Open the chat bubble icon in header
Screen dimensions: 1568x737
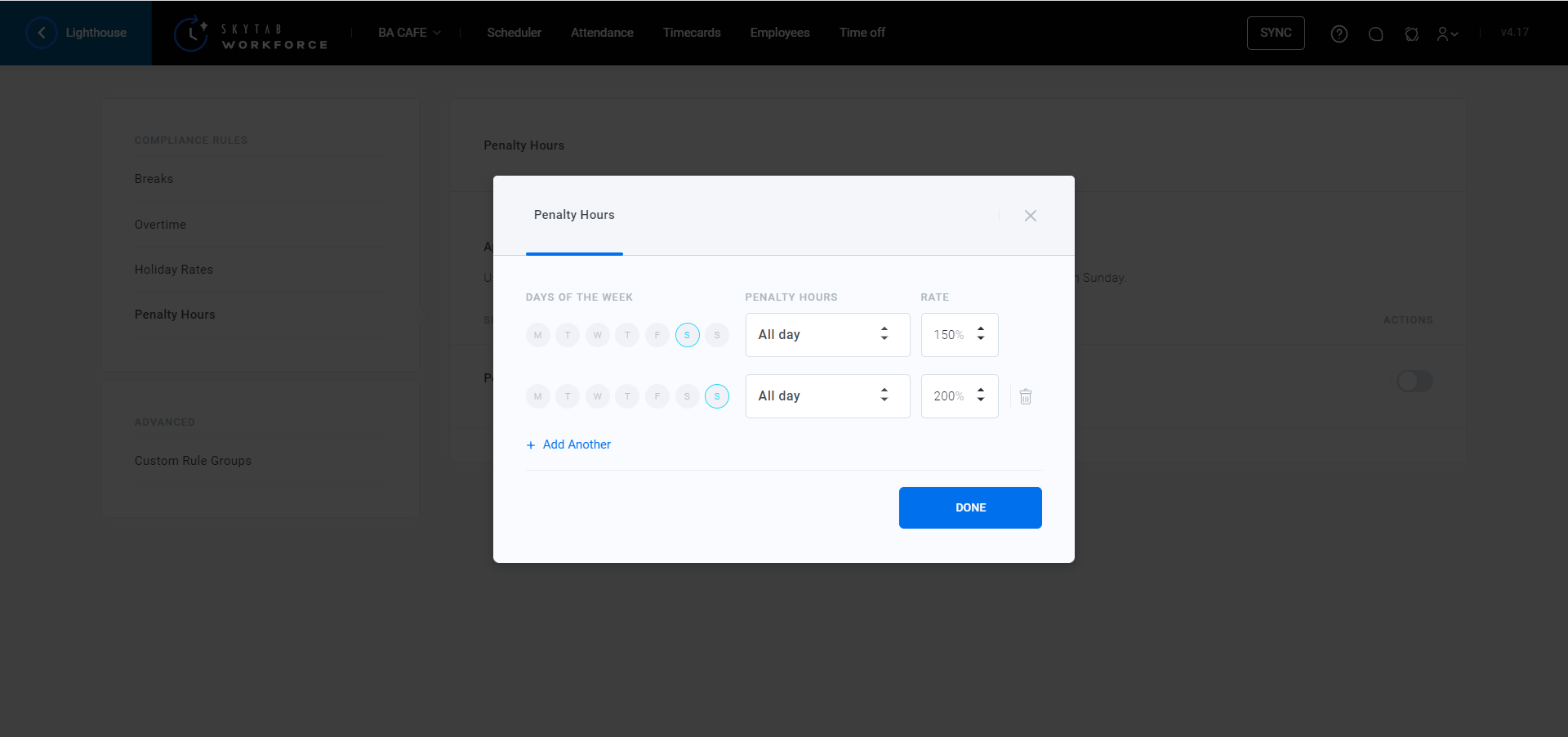[1375, 33]
